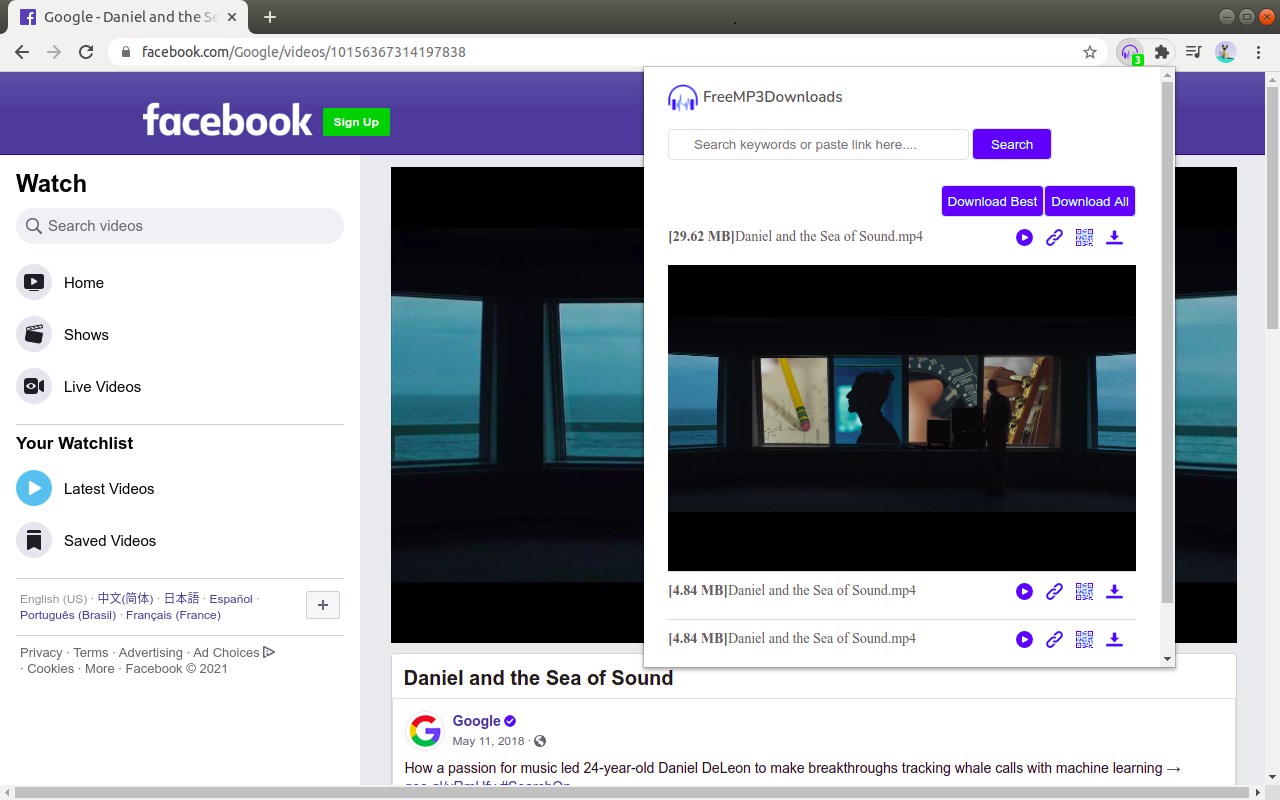The height and width of the screenshot is (800, 1280).
Task: Click the extension popup vertical scrollbar thumb
Action: (x=1167, y=343)
